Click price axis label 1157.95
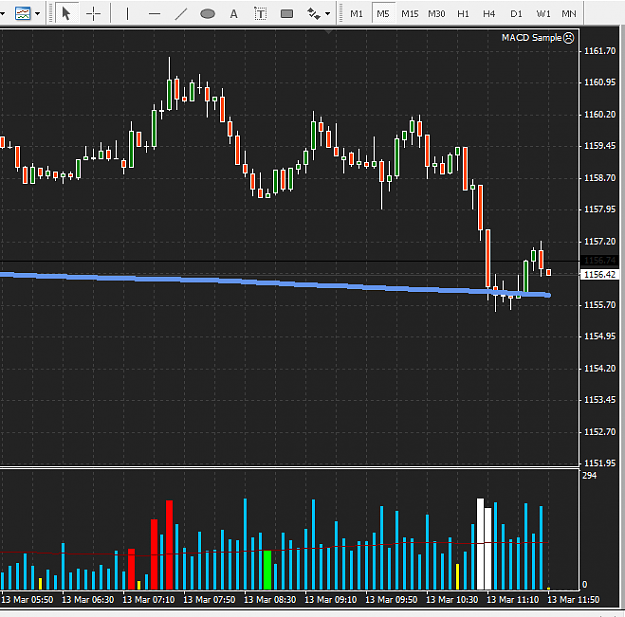 click(600, 209)
